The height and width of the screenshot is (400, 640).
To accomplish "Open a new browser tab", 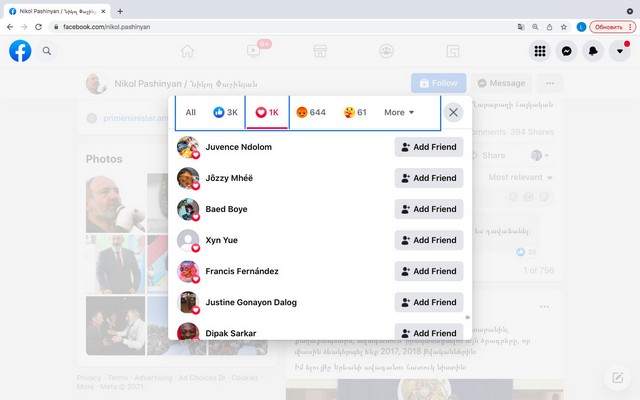I will tap(120, 11).
